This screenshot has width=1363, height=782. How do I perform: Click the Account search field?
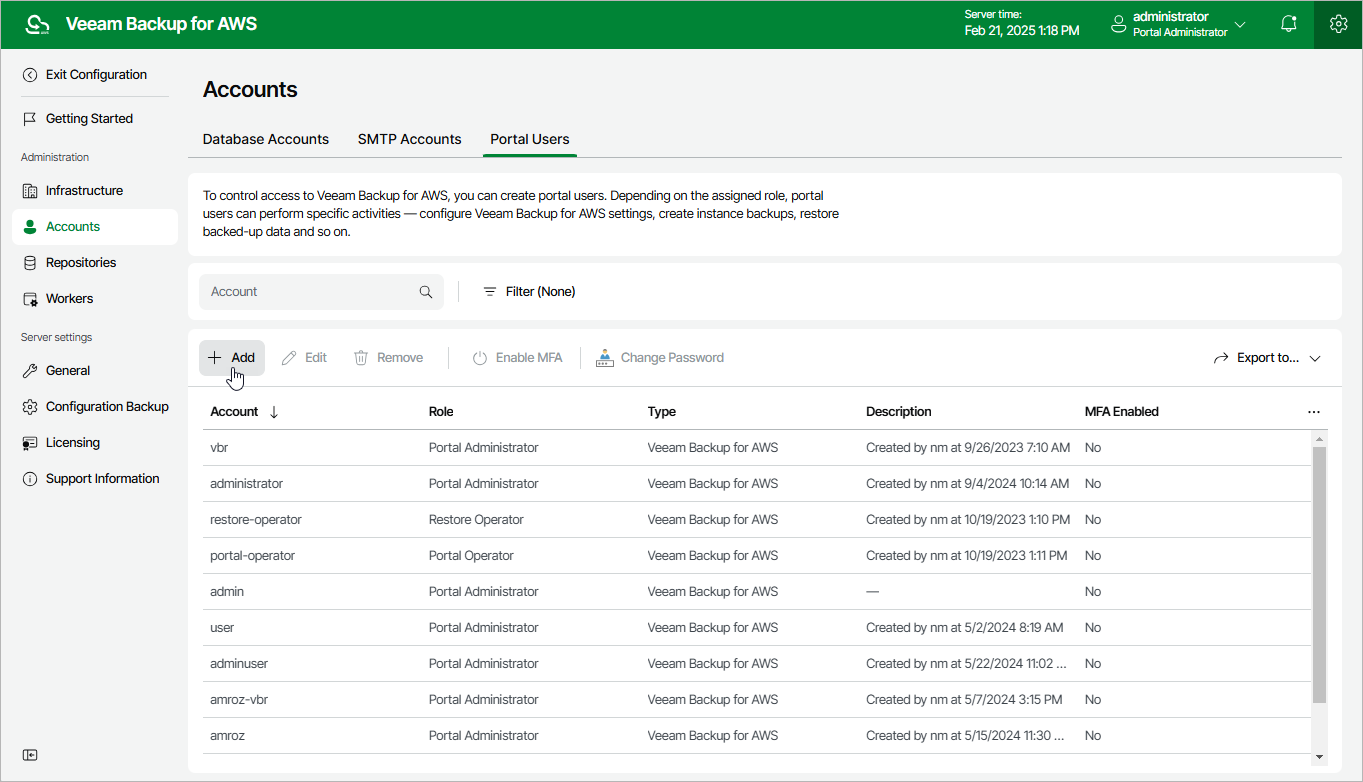[x=310, y=292]
